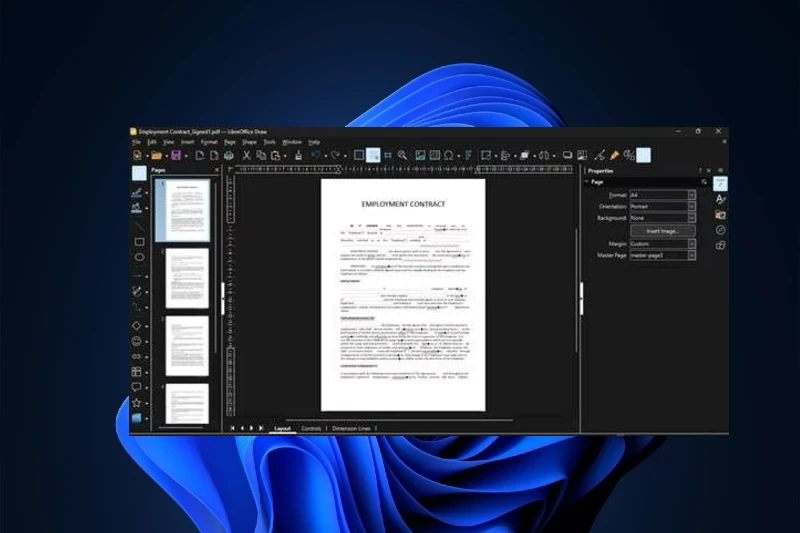Click the orange Highlighting marker icon
This screenshot has height=533, width=800.
coord(615,155)
